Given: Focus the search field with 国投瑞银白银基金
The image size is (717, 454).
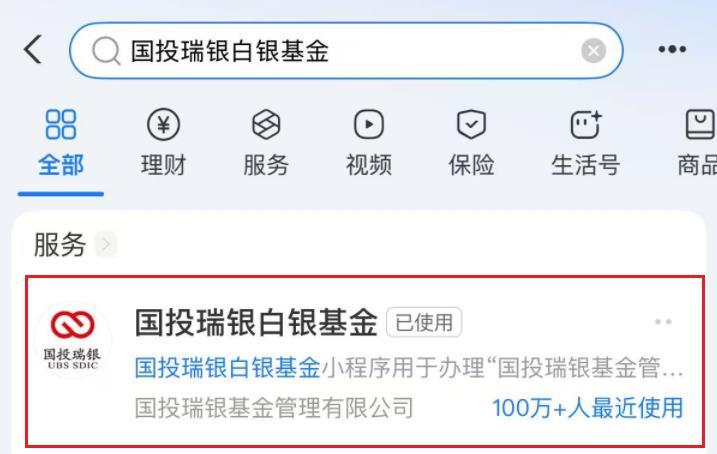Looking at the screenshot, I should point(346,51).
